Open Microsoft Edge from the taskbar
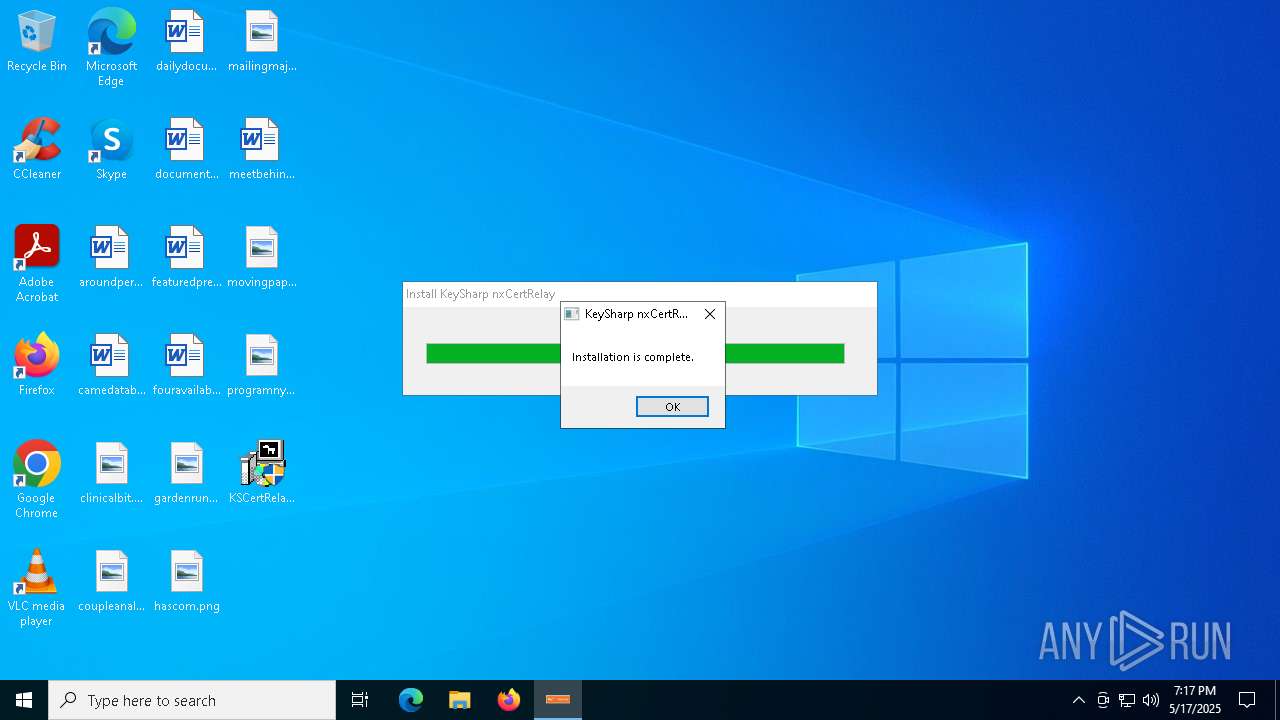 click(411, 700)
